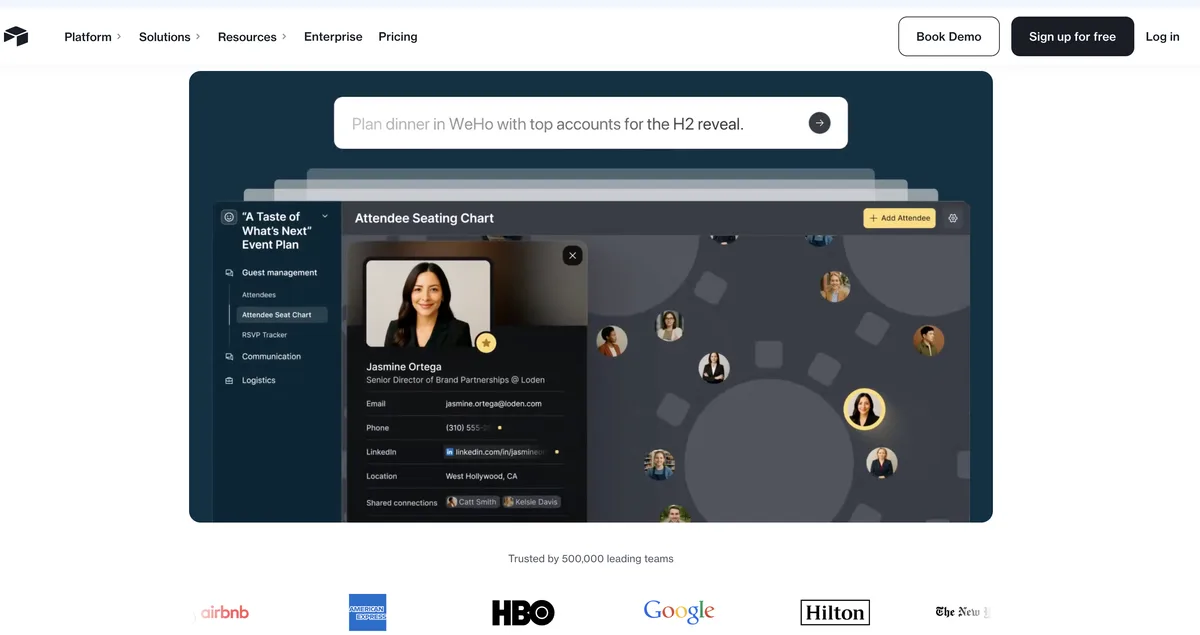This screenshot has height=635, width=1200.
Task: Click the American Express logo
Action: tap(367, 612)
